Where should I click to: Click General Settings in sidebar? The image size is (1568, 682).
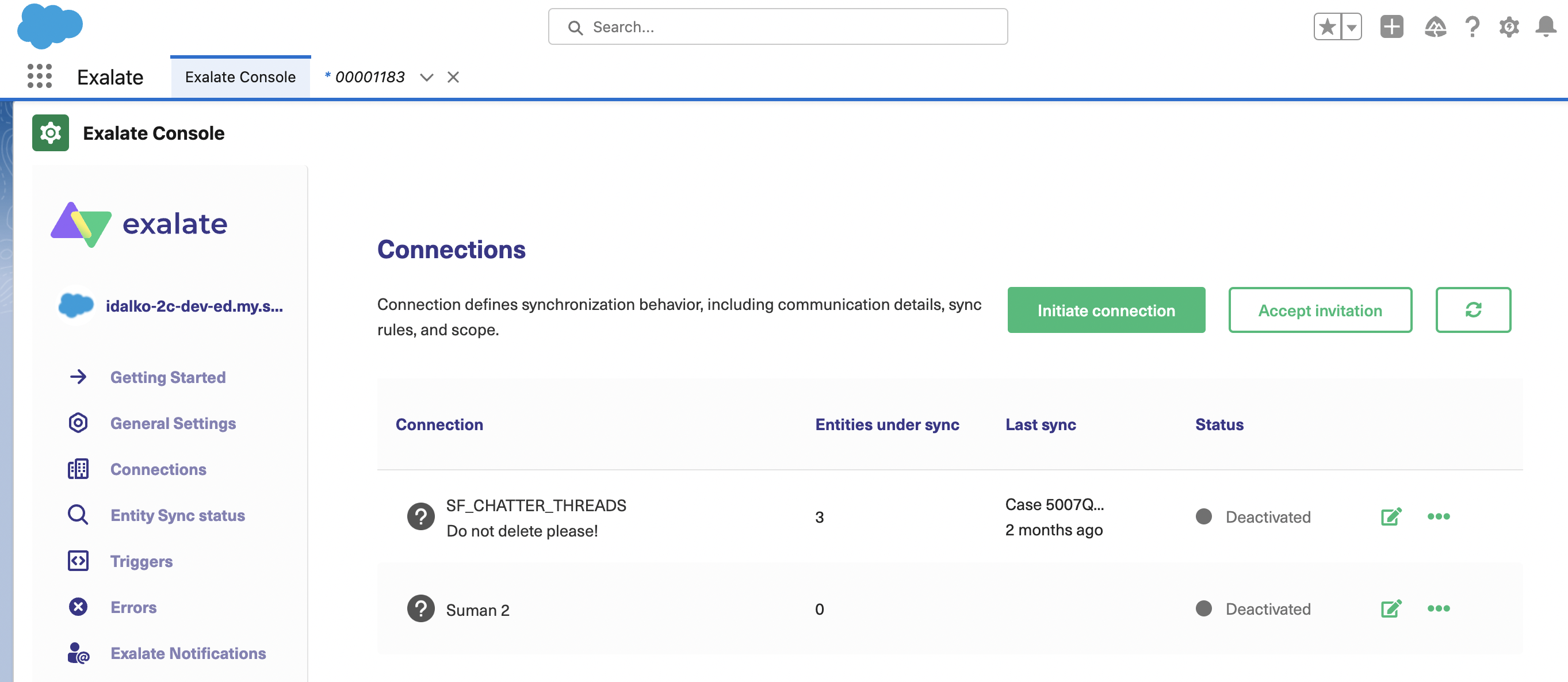pyautogui.click(x=173, y=422)
